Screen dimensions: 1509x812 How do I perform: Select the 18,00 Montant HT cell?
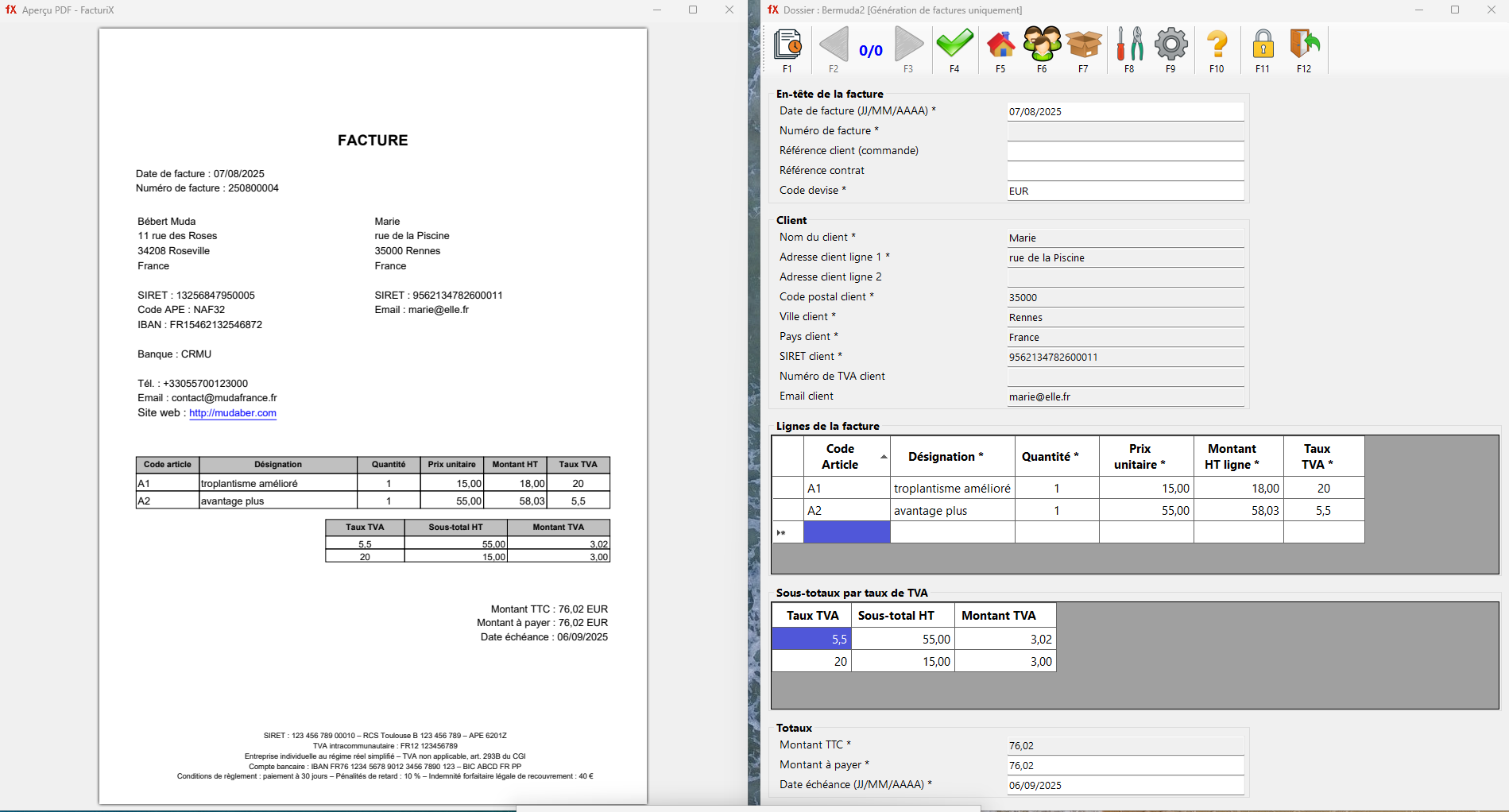tap(1238, 489)
